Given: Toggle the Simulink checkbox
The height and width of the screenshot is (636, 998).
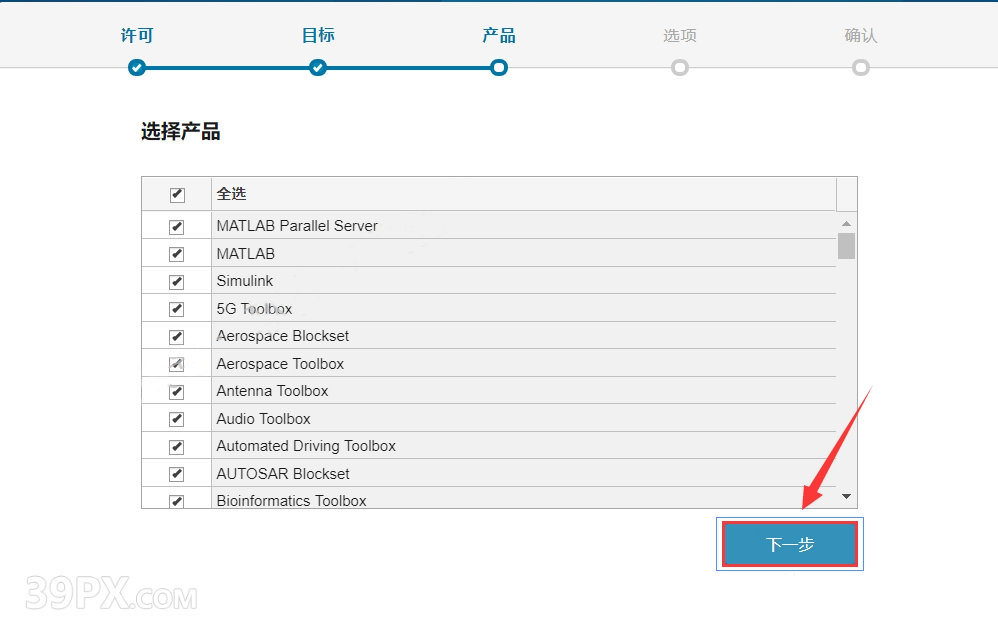Looking at the screenshot, I should (x=176, y=281).
